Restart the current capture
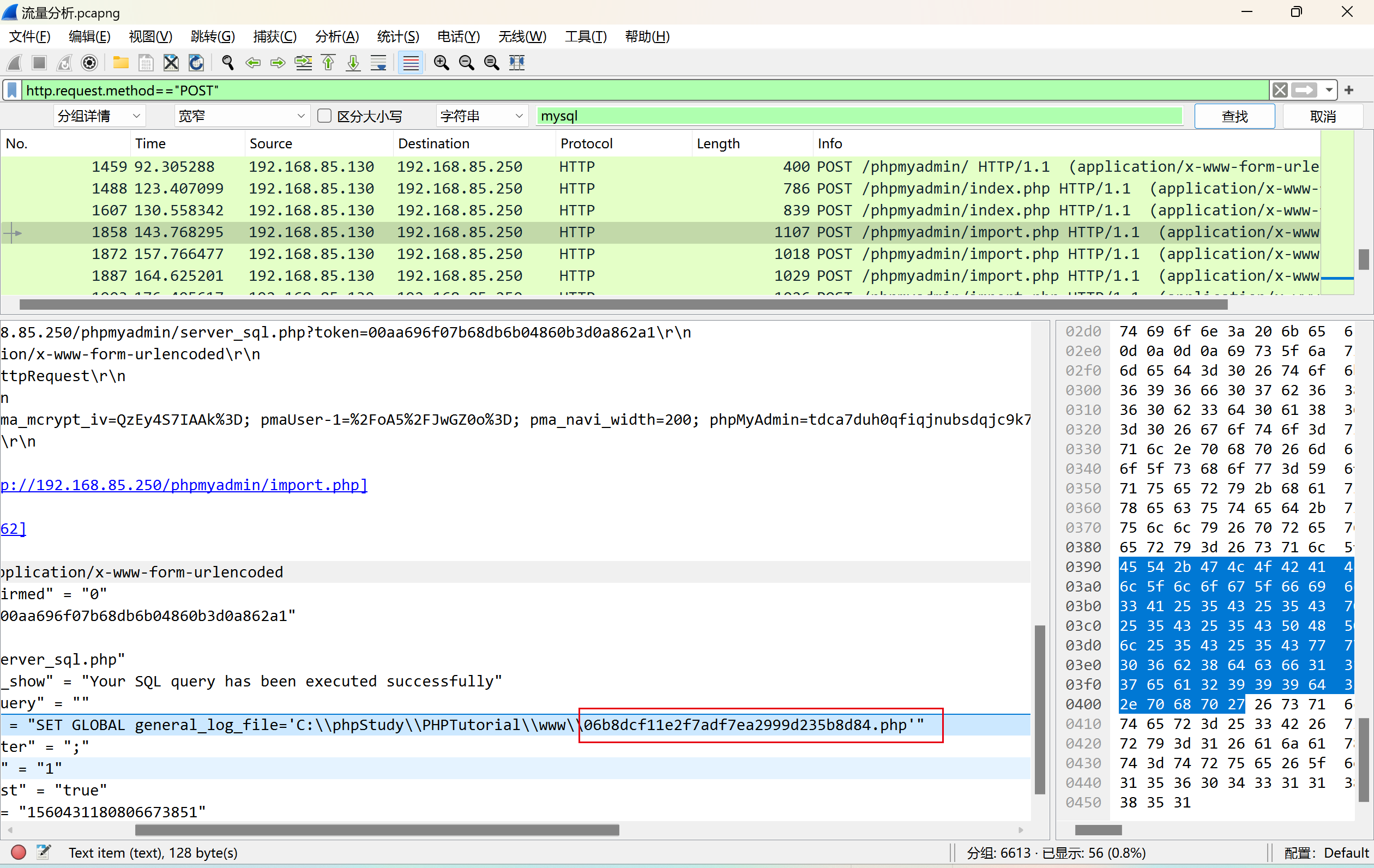1374x868 pixels. pyautogui.click(x=64, y=62)
